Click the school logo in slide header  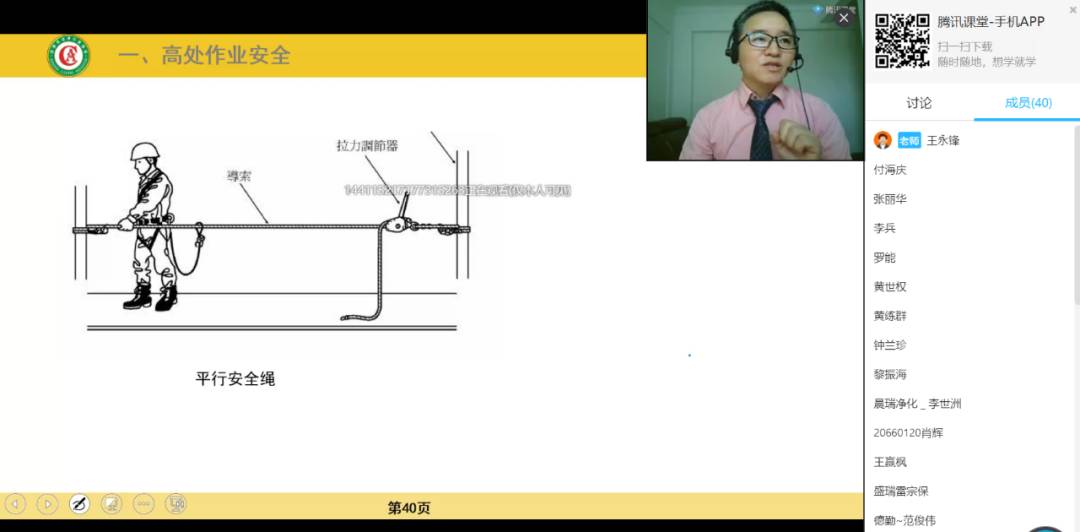point(68,56)
